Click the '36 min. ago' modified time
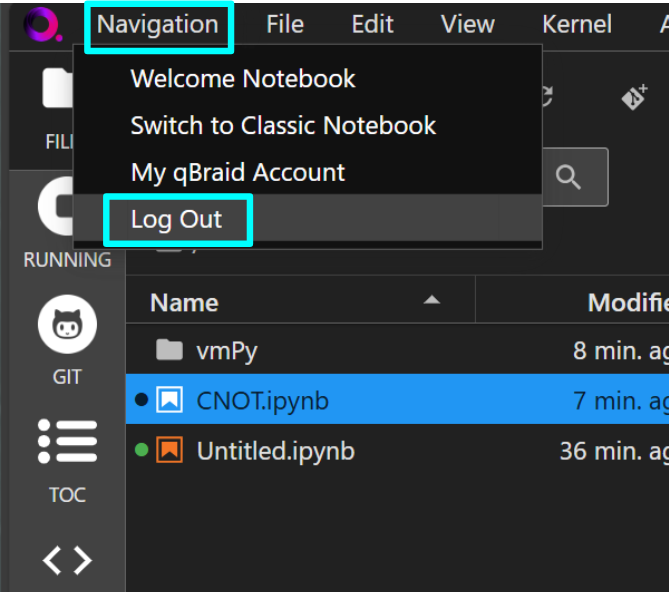The width and height of the screenshot is (669, 592). [x=614, y=450]
